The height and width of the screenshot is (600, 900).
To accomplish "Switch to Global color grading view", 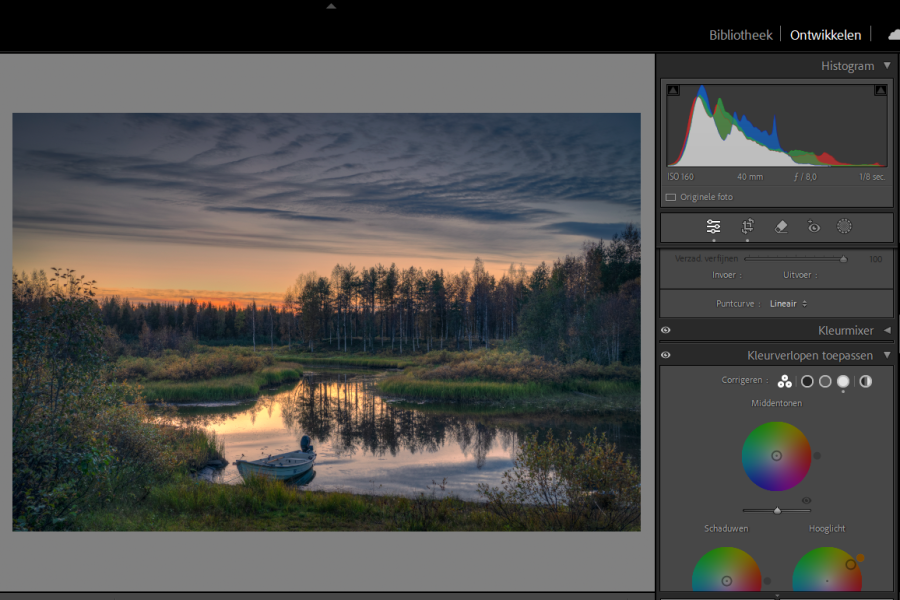I will click(x=865, y=381).
